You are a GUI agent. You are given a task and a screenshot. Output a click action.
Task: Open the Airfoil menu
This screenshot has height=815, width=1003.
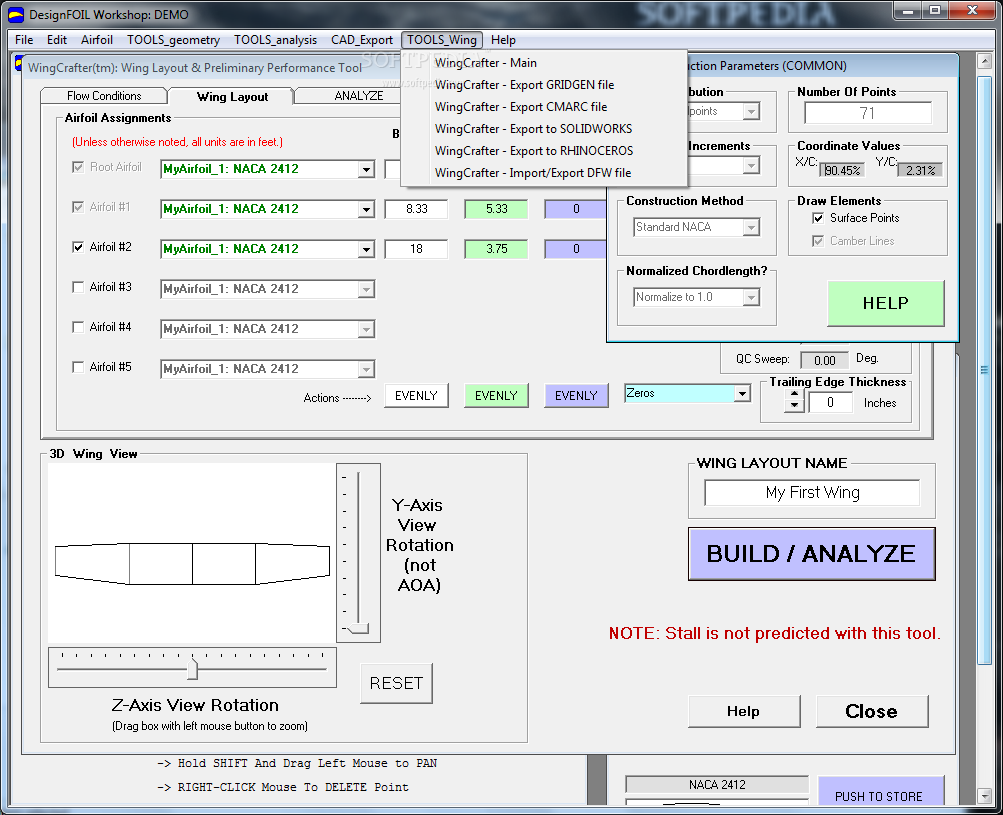(97, 40)
